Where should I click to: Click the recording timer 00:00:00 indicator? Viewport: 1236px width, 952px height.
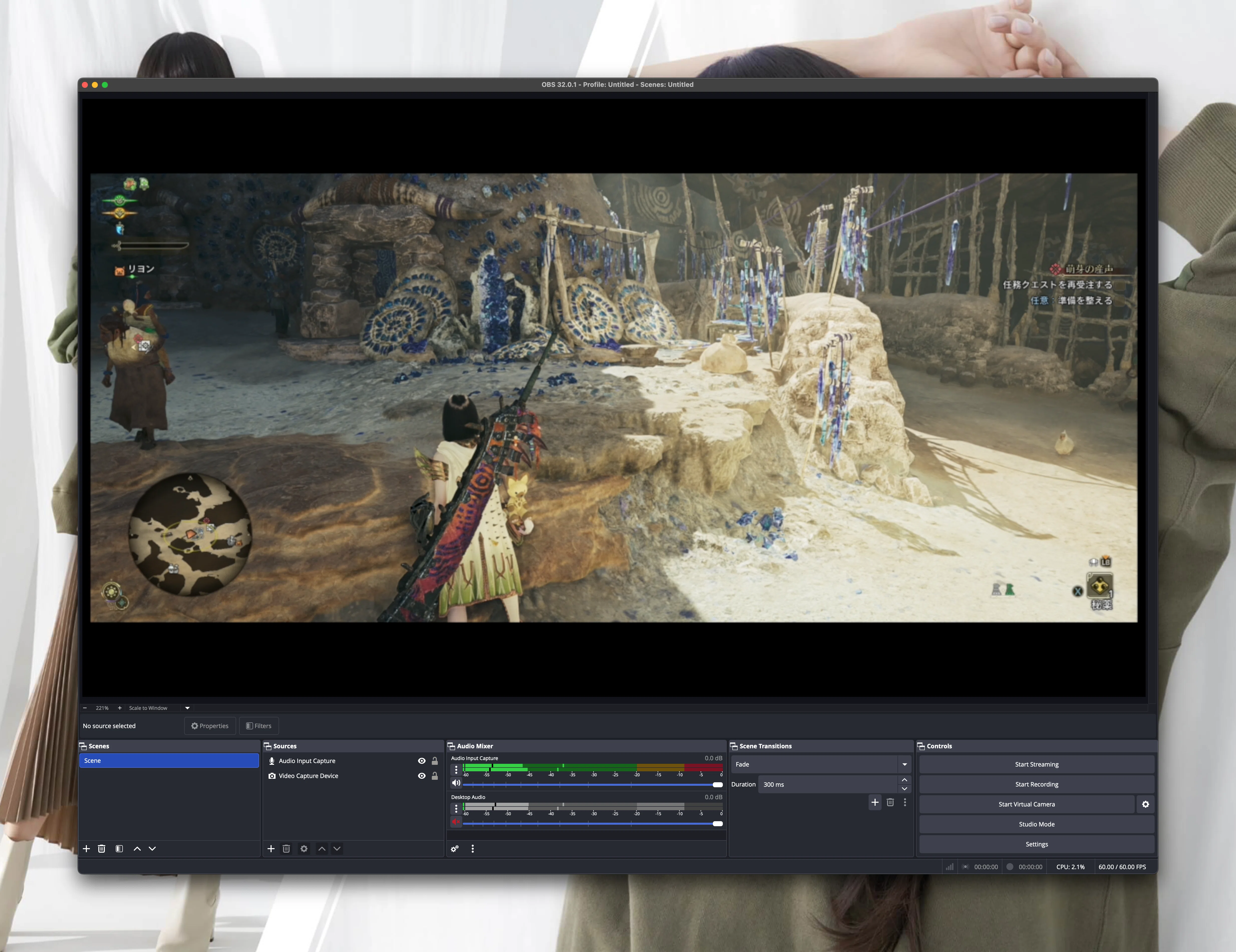coord(1030,867)
